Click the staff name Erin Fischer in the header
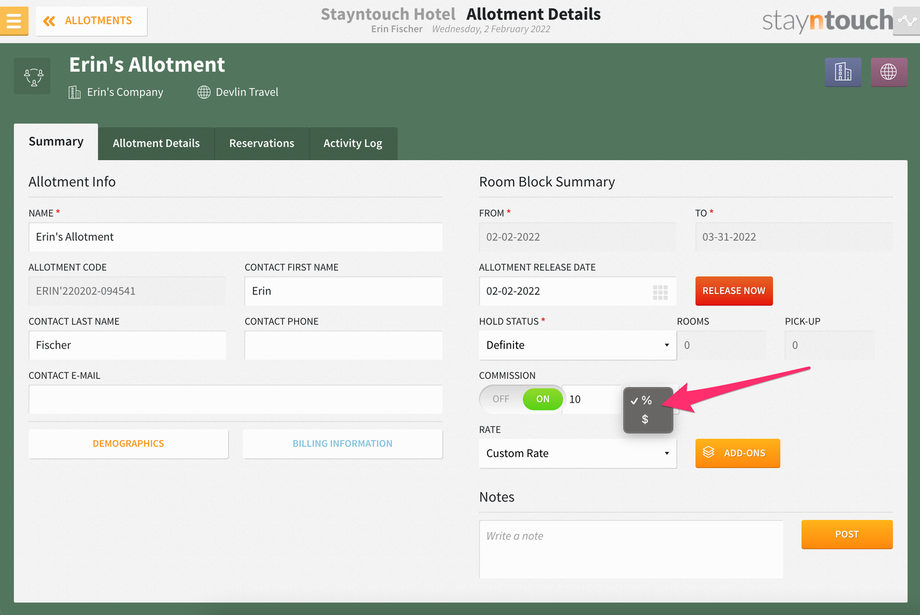This screenshot has height=615, width=920. coord(397,29)
